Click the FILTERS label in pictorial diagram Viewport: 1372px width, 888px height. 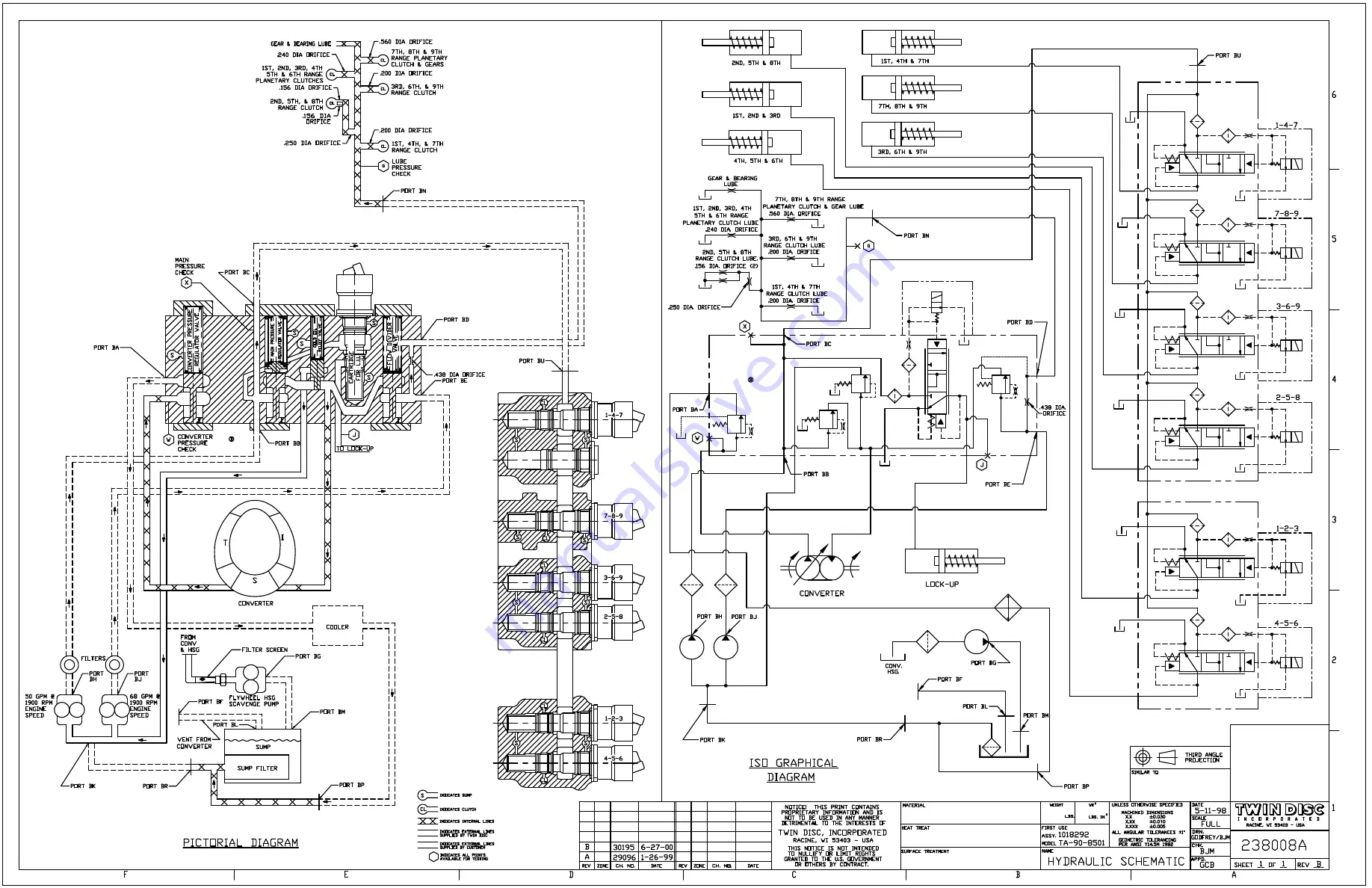click(x=93, y=659)
